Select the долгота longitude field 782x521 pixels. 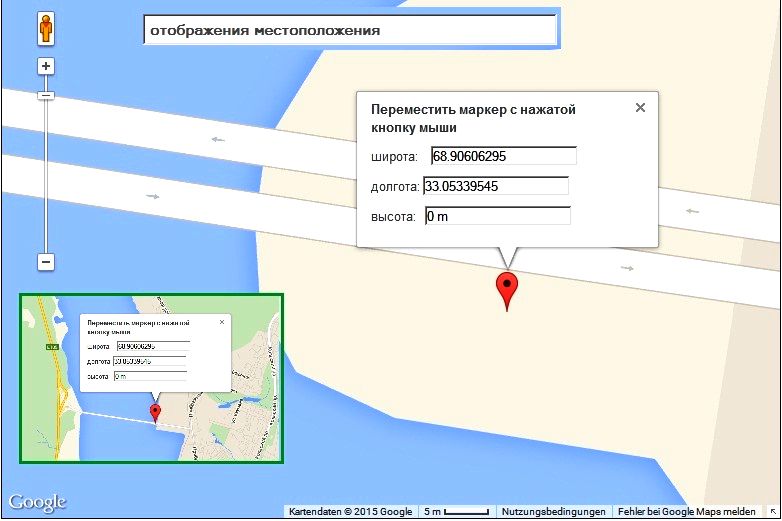coord(496,186)
